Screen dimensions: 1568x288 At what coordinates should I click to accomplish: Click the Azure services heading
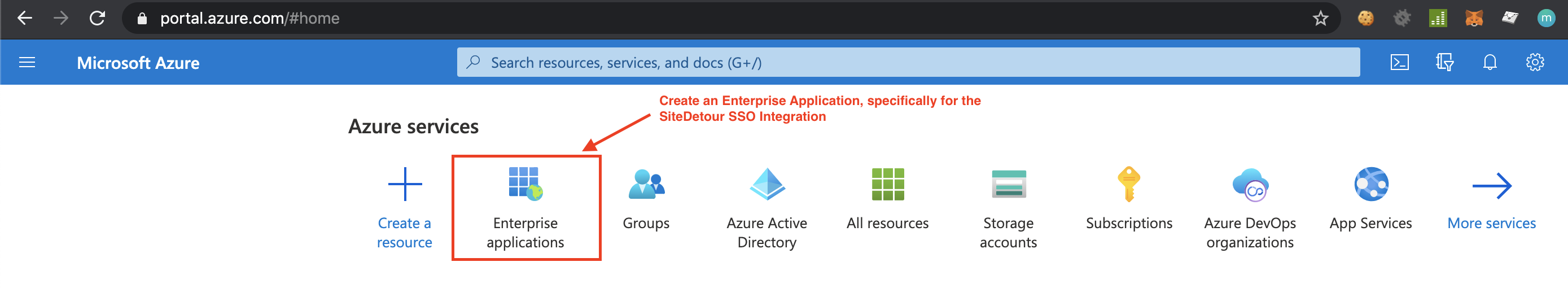pyautogui.click(x=413, y=126)
